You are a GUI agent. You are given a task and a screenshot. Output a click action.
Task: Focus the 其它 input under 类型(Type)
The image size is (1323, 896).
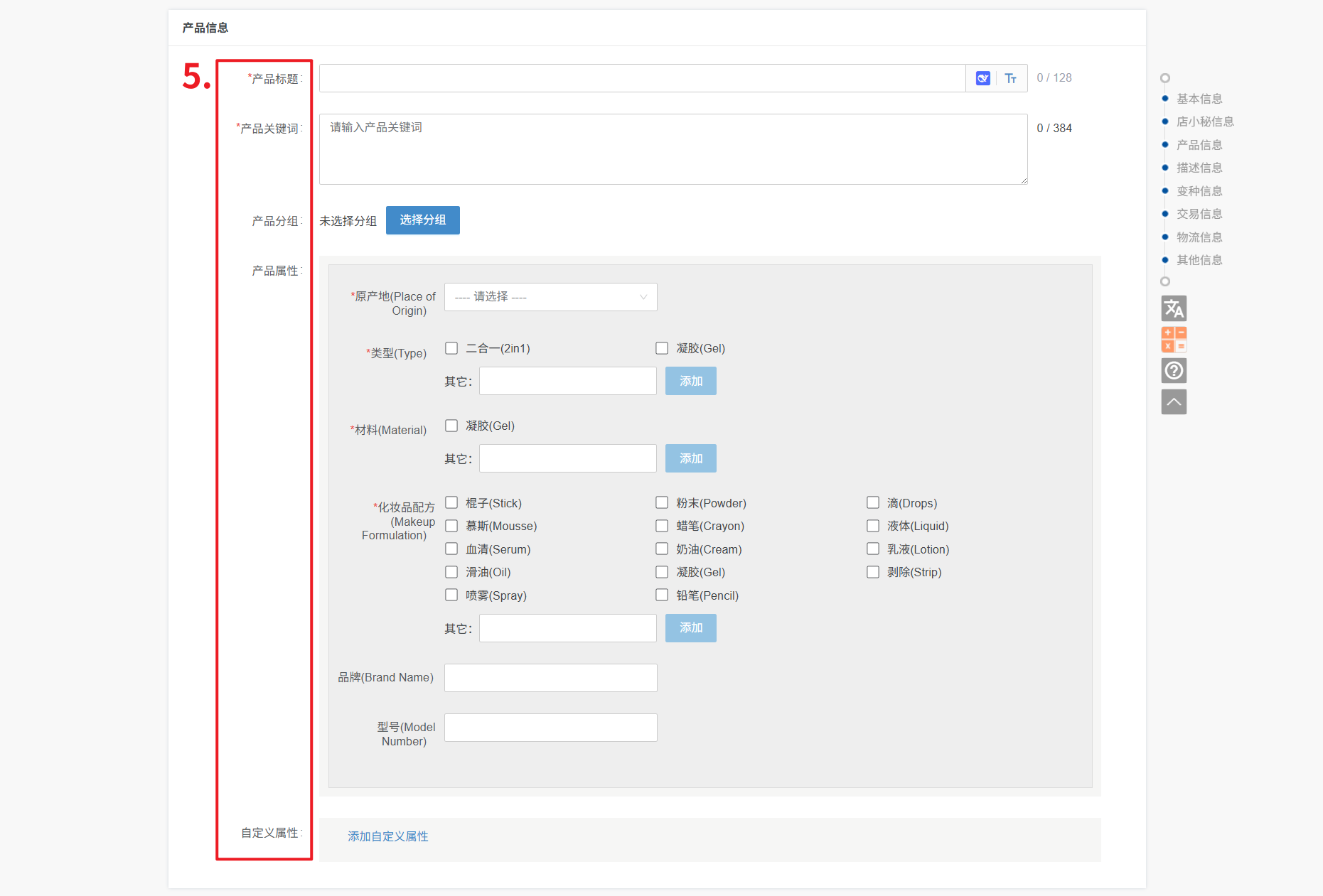[568, 381]
